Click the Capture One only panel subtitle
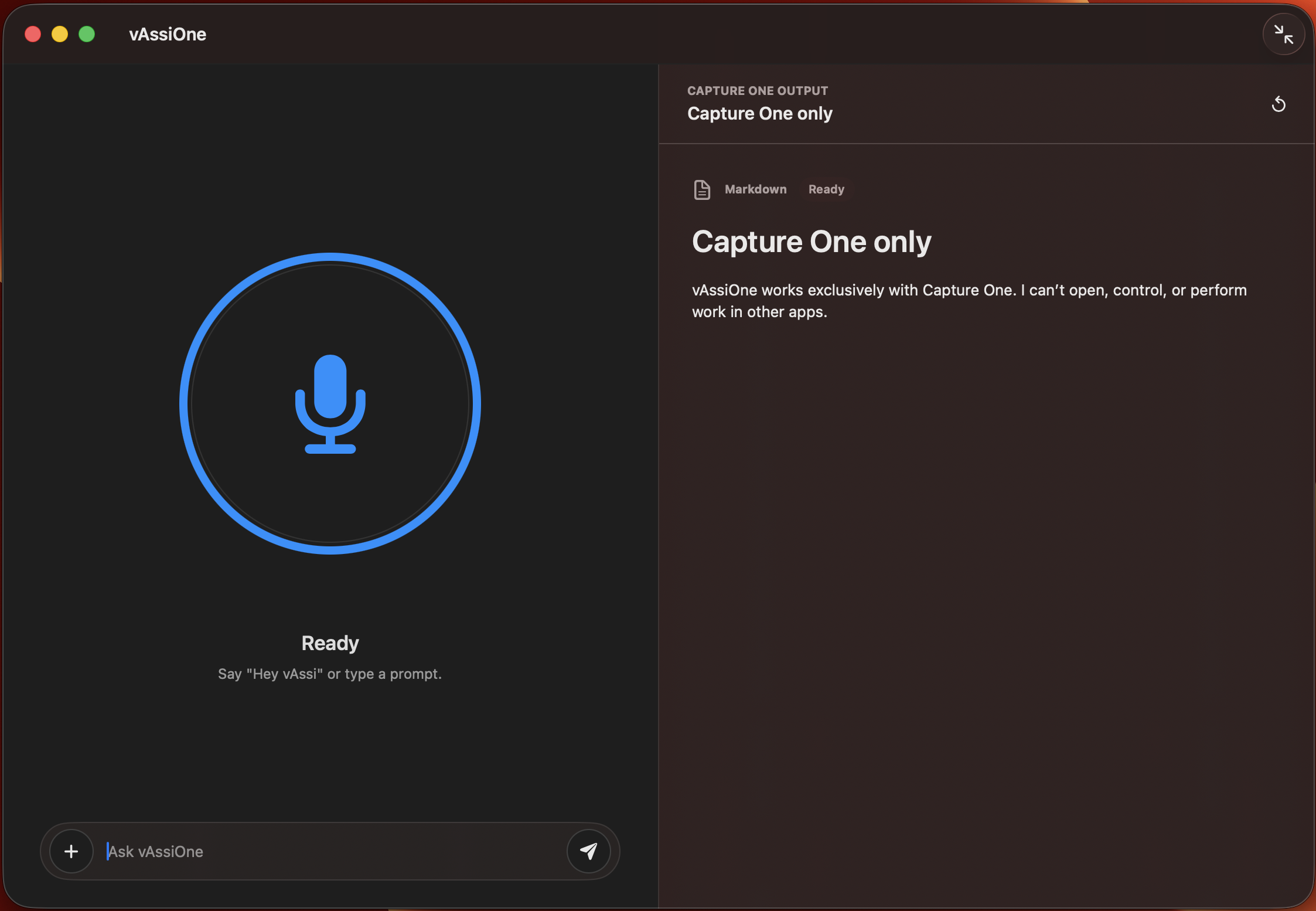Image resolution: width=1316 pixels, height=911 pixels. (760, 113)
